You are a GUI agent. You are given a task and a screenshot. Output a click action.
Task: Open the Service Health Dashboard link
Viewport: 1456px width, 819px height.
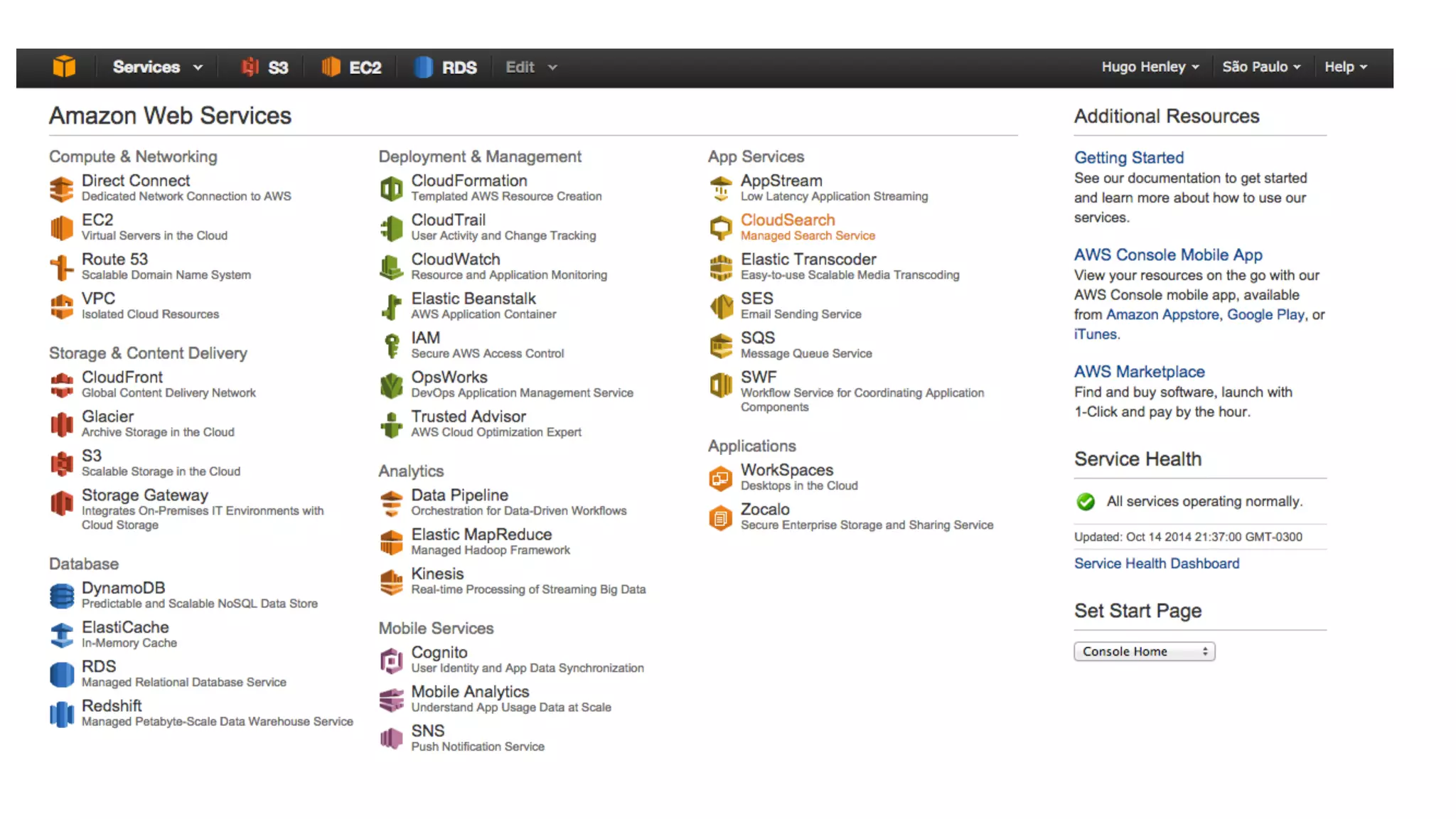point(1156,563)
